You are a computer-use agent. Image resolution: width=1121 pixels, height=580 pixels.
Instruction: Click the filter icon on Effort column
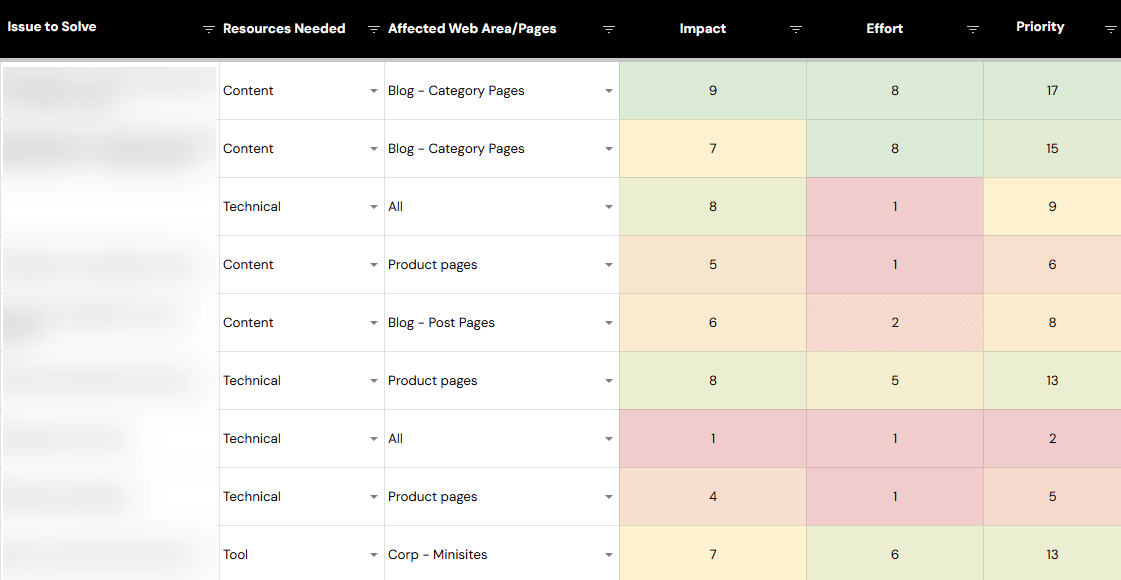pyautogui.click(x=972, y=30)
